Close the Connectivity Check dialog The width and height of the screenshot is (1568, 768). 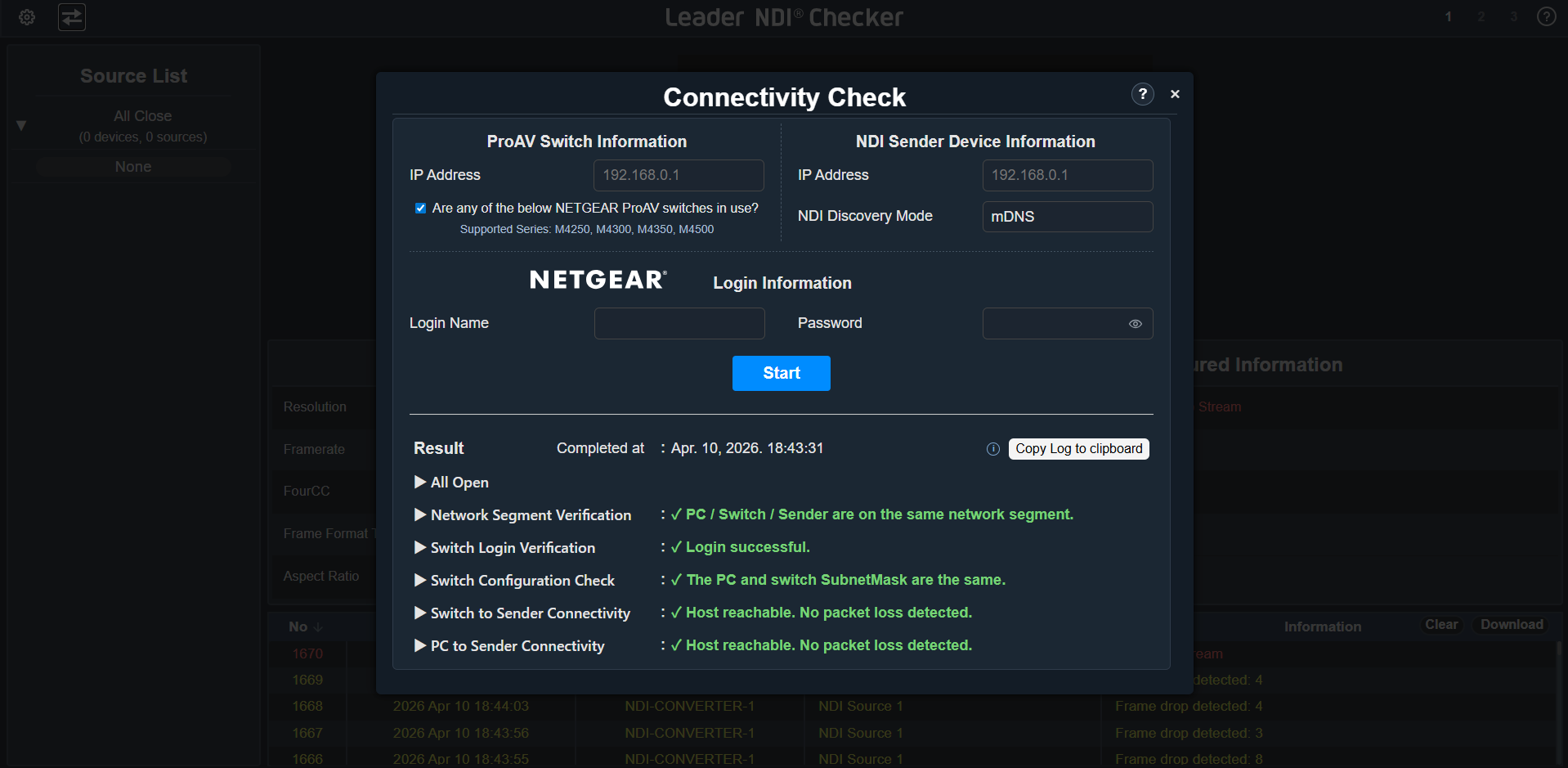pos(1175,94)
